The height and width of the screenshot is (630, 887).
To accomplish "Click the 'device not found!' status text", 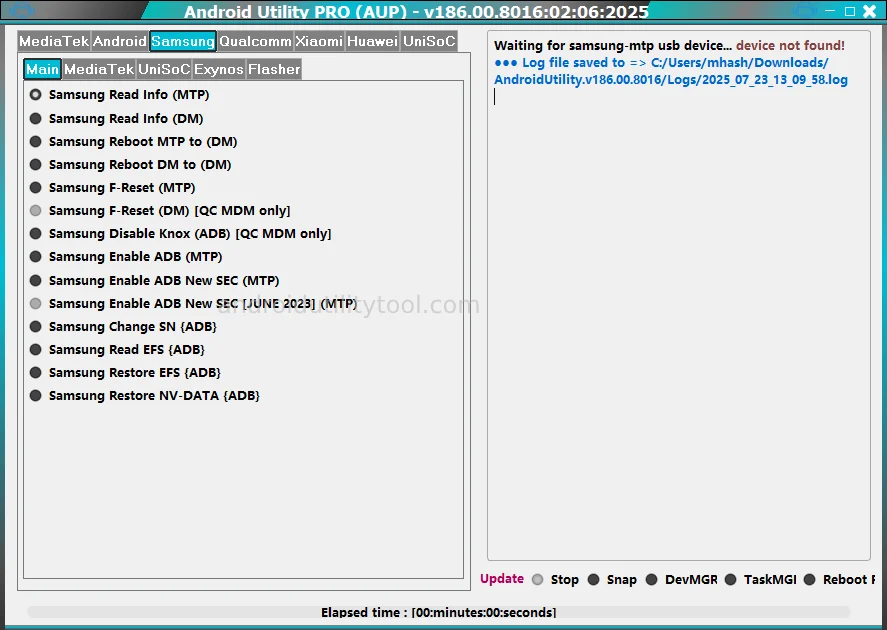I will [x=790, y=46].
